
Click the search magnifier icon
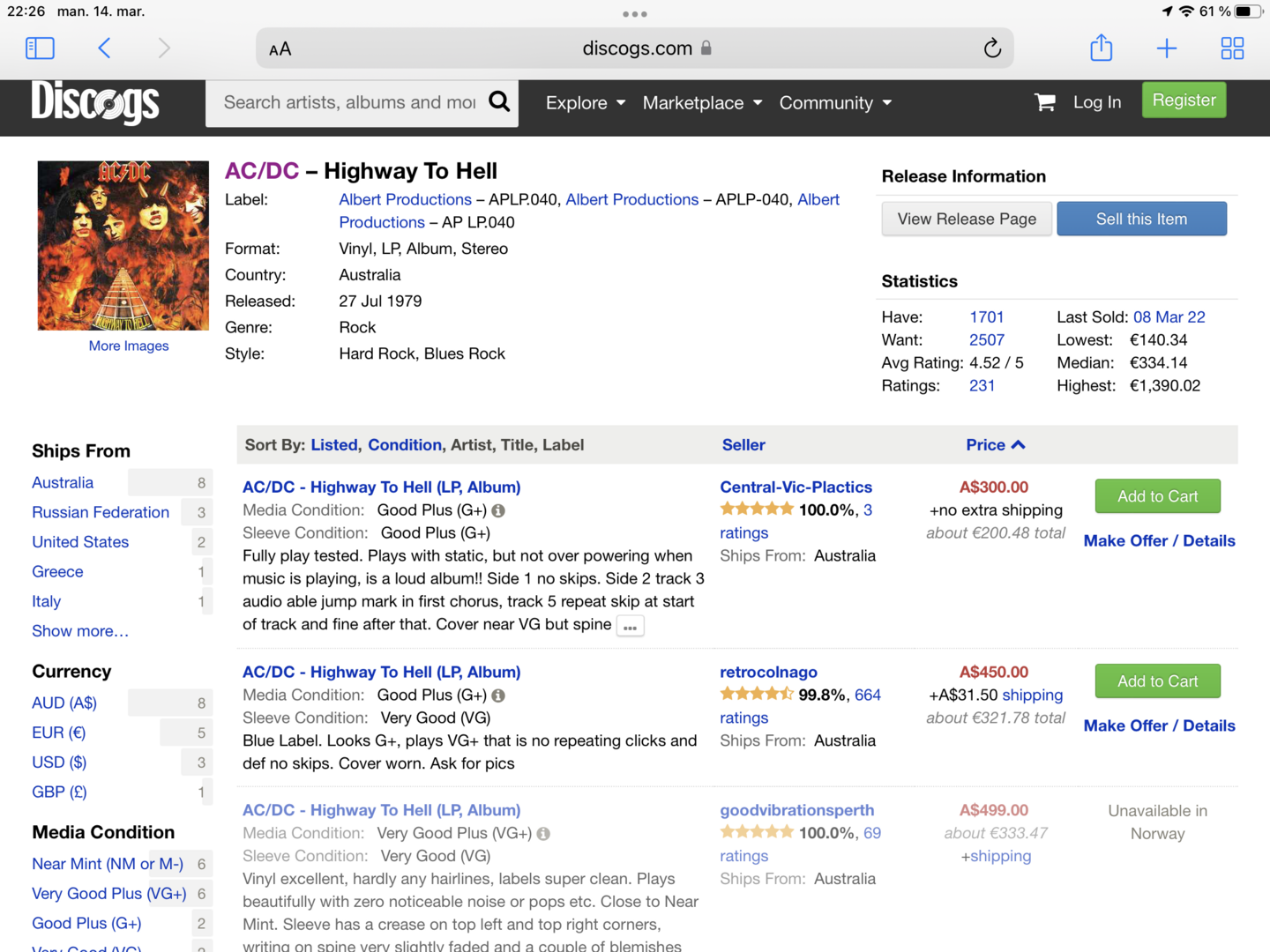499,102
